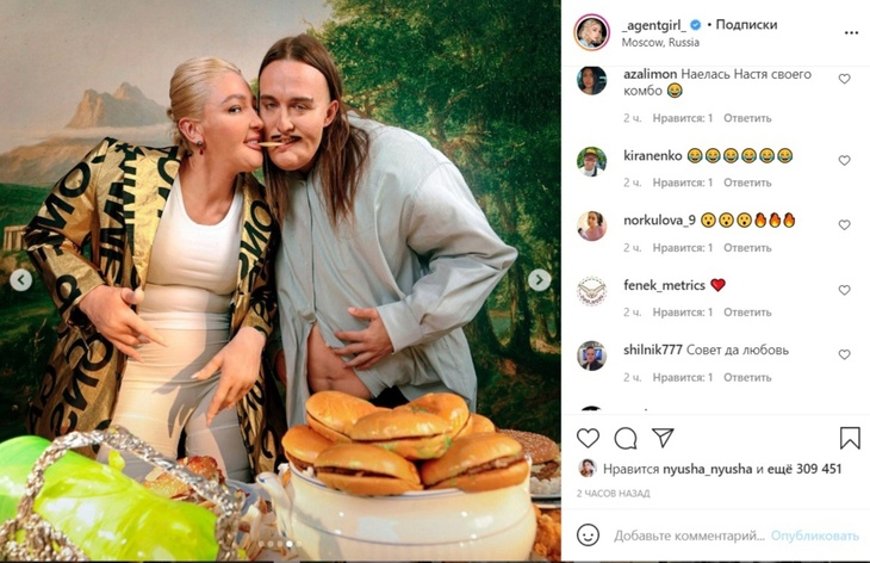The width and height of the screenshot is (870, 563).
Task: Open the Moscow, Russia location link
Action: tap(660, 43)
